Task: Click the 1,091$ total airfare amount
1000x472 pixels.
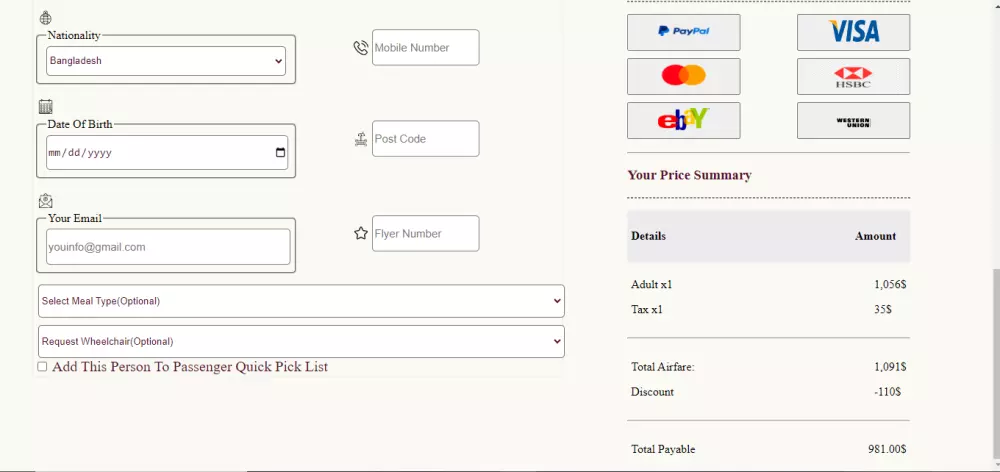Action: 890,367
